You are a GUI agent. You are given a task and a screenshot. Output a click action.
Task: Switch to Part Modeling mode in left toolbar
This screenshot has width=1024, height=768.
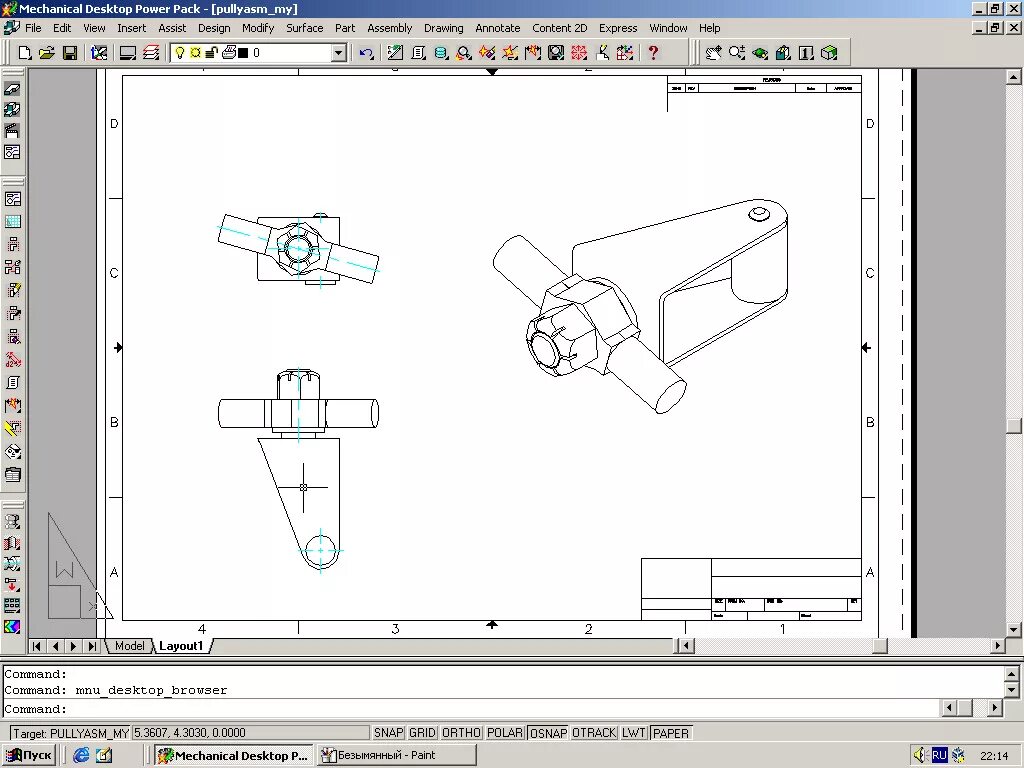12,89
